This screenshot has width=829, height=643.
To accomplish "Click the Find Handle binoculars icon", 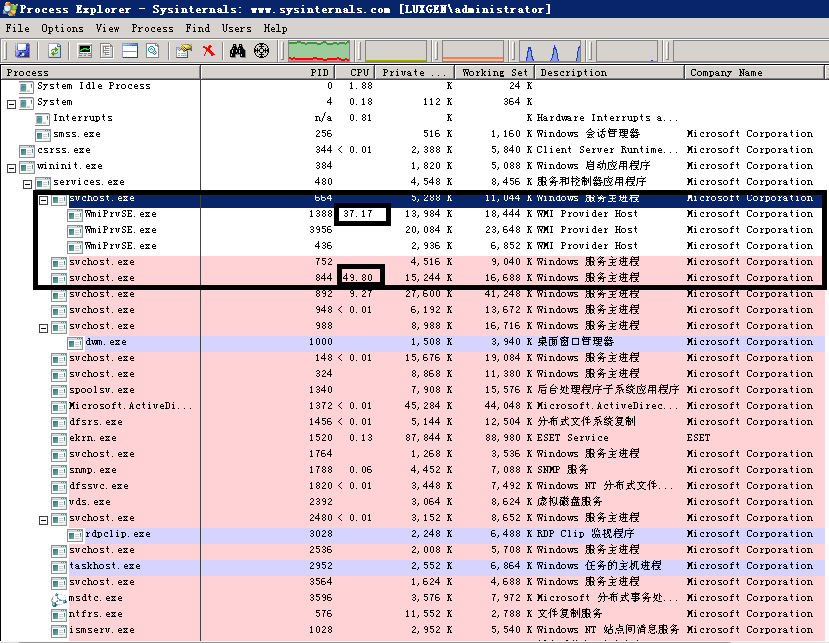I will pos(236,50).
